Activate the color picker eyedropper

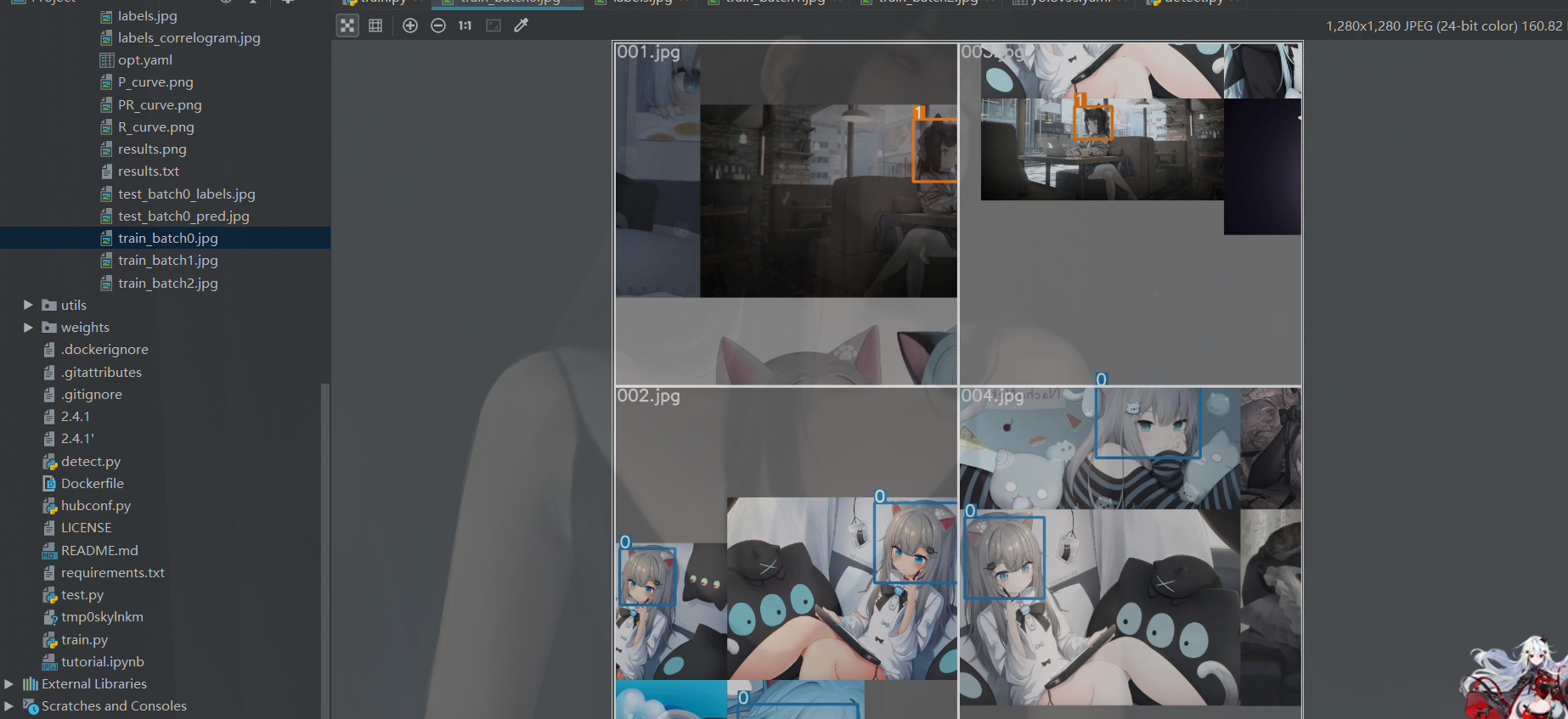point(522,25)
